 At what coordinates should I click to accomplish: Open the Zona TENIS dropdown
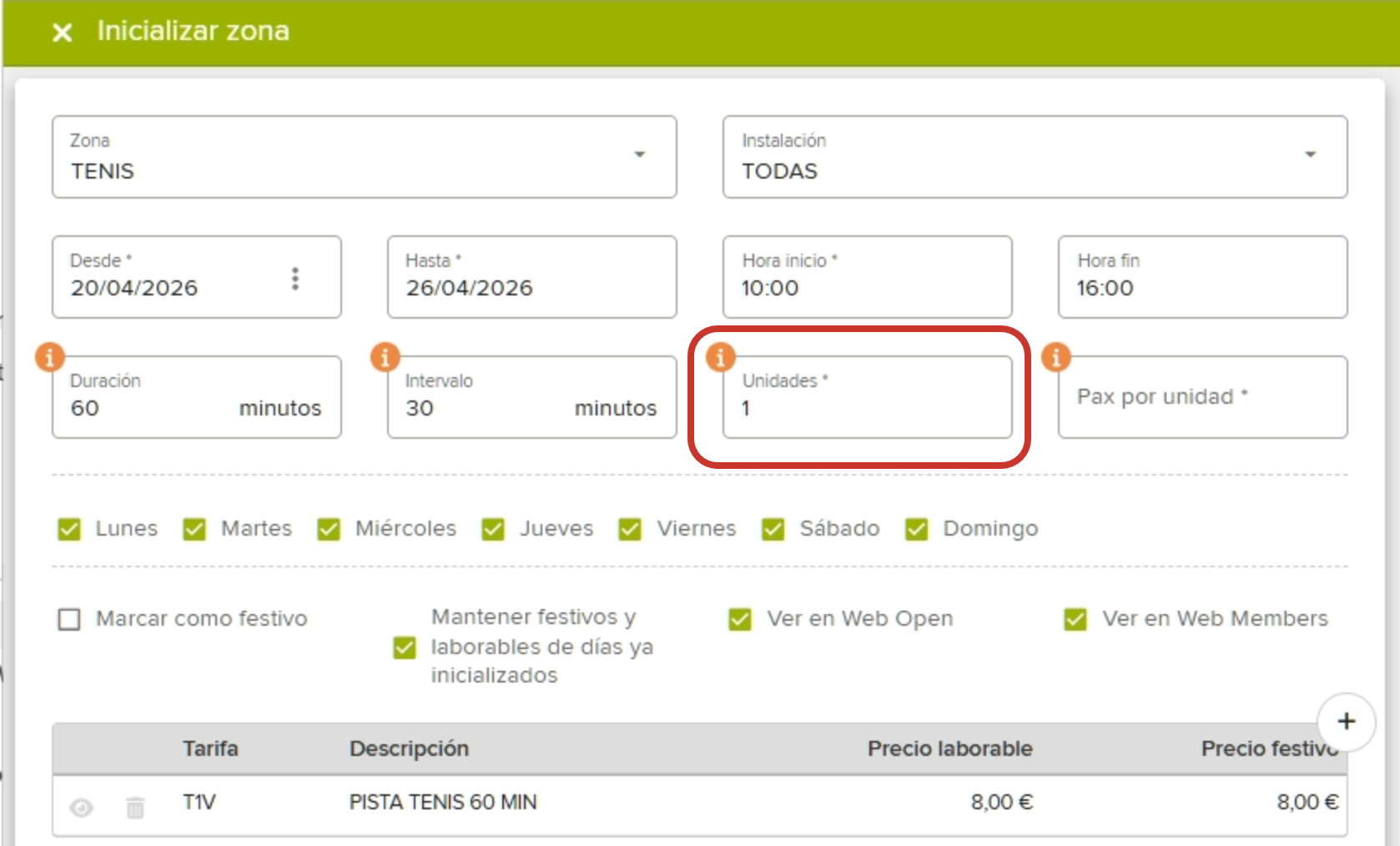coord(364,157)
